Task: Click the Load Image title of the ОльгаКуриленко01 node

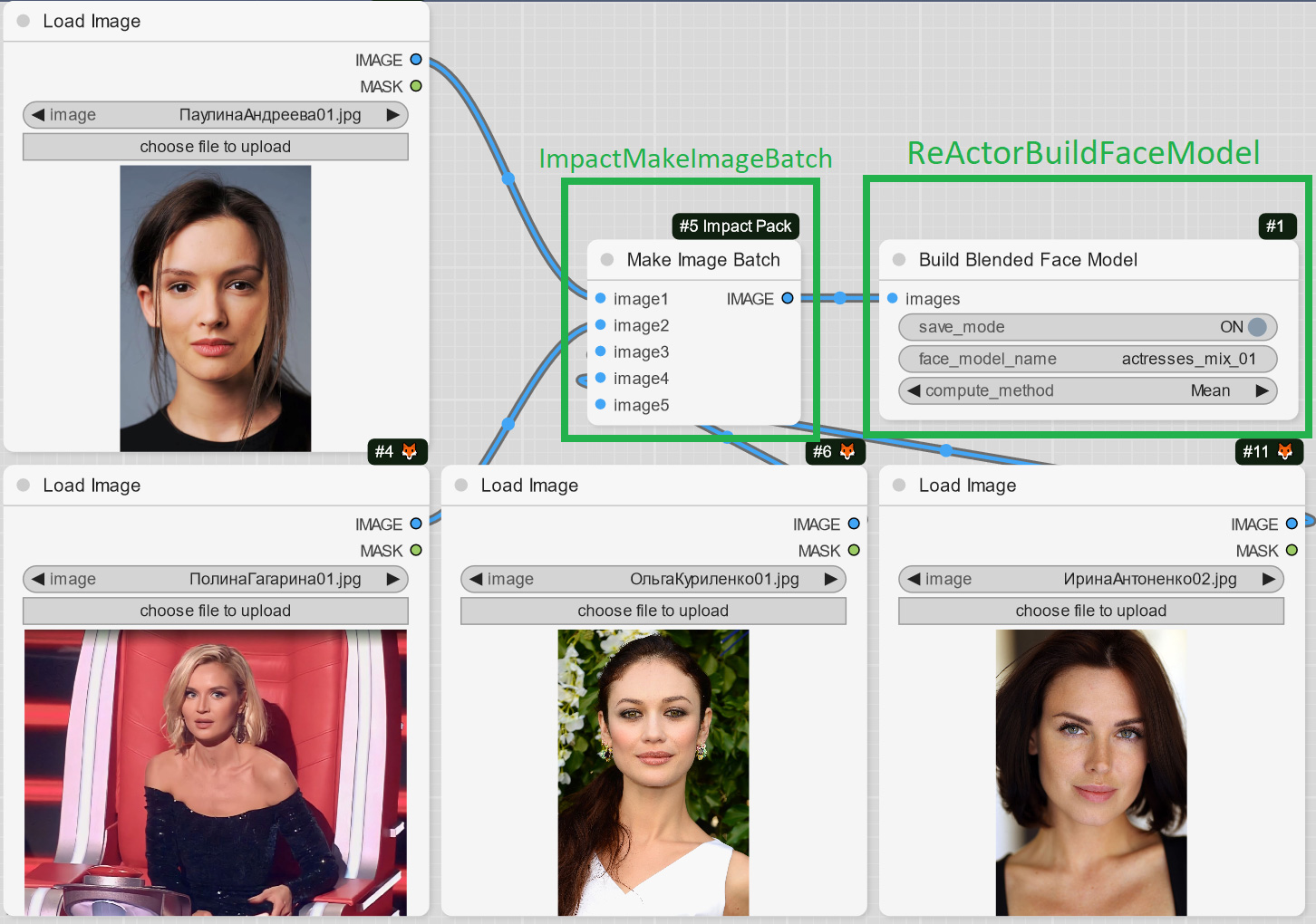Action: click(529, 486)
